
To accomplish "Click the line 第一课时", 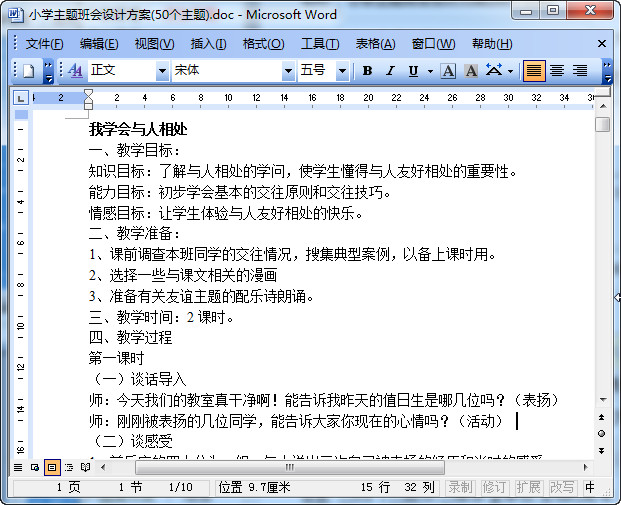I will pos(116,358).
